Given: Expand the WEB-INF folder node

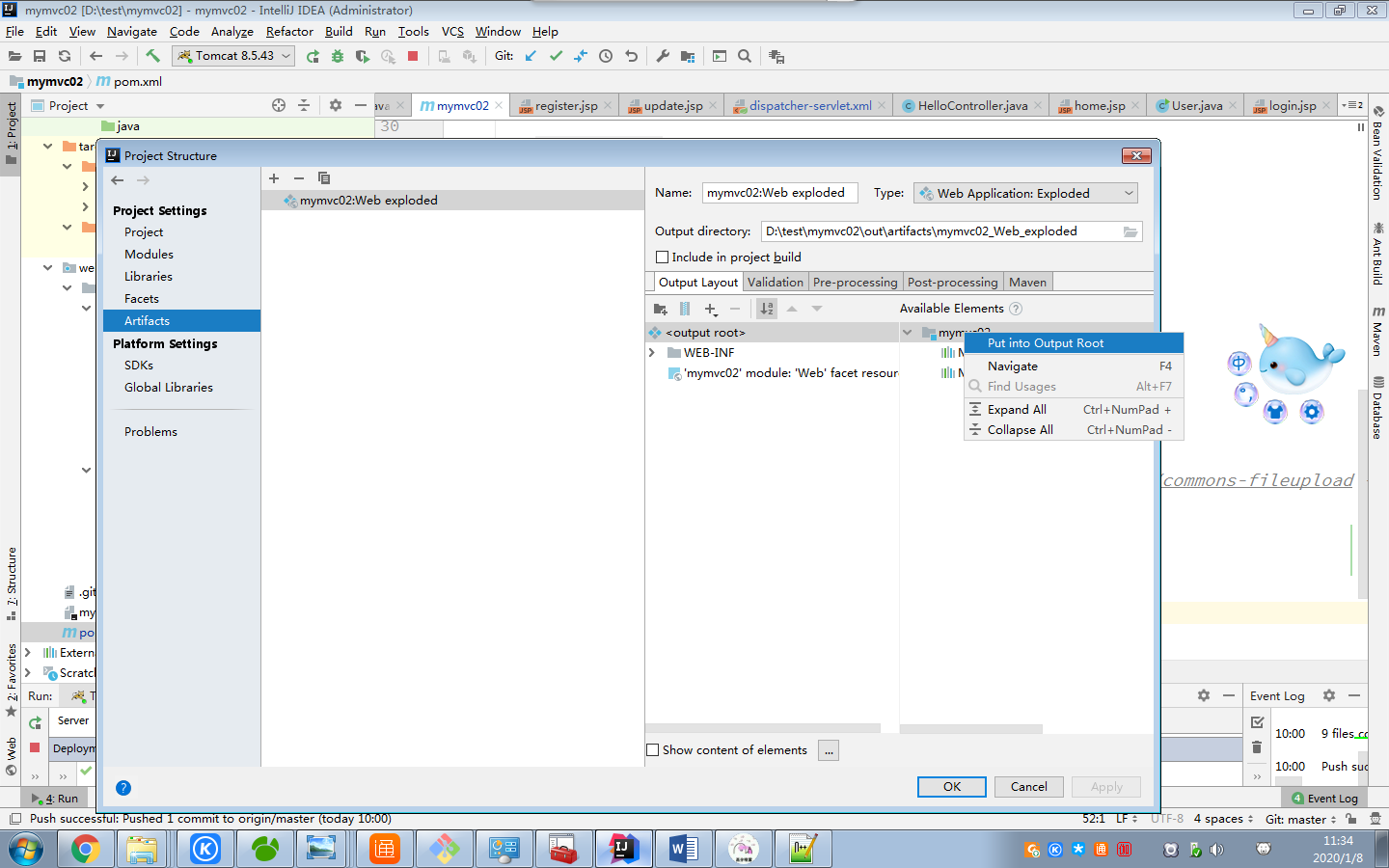Looking at the screenshot, I should 653,353.
